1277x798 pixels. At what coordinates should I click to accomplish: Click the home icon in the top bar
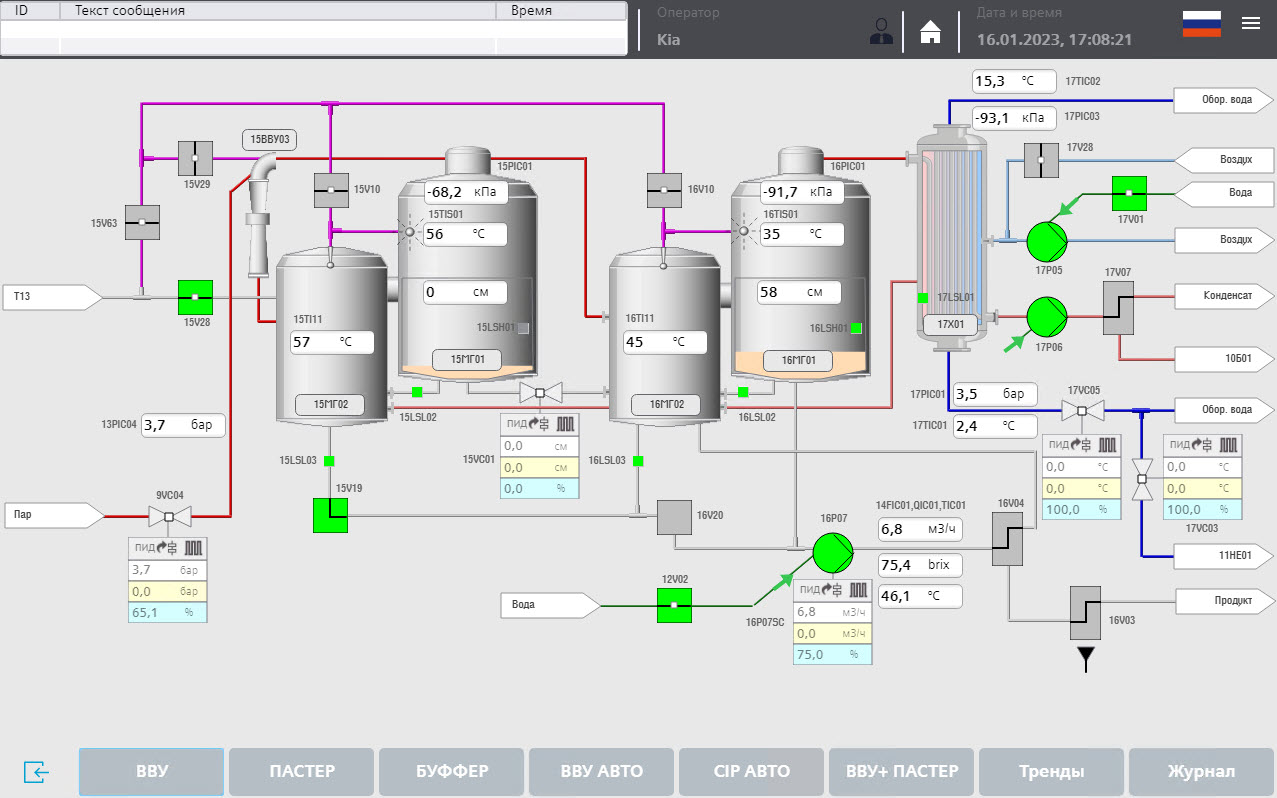coord(930,31)
